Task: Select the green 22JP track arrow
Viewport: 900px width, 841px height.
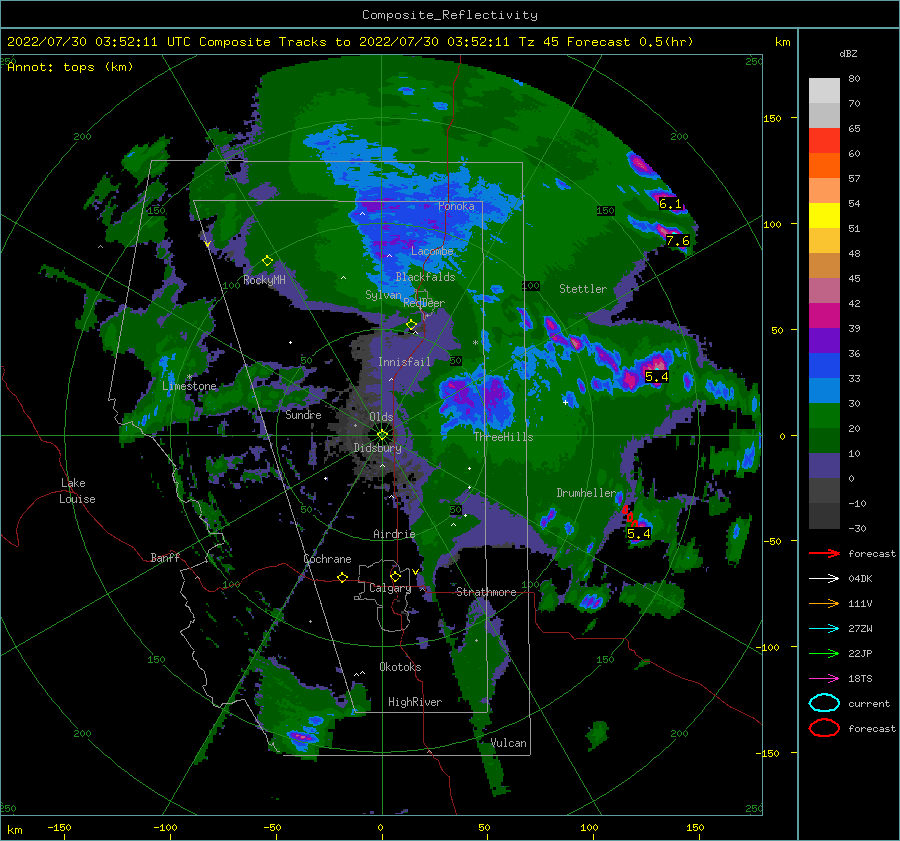Action: coord(824,653)
